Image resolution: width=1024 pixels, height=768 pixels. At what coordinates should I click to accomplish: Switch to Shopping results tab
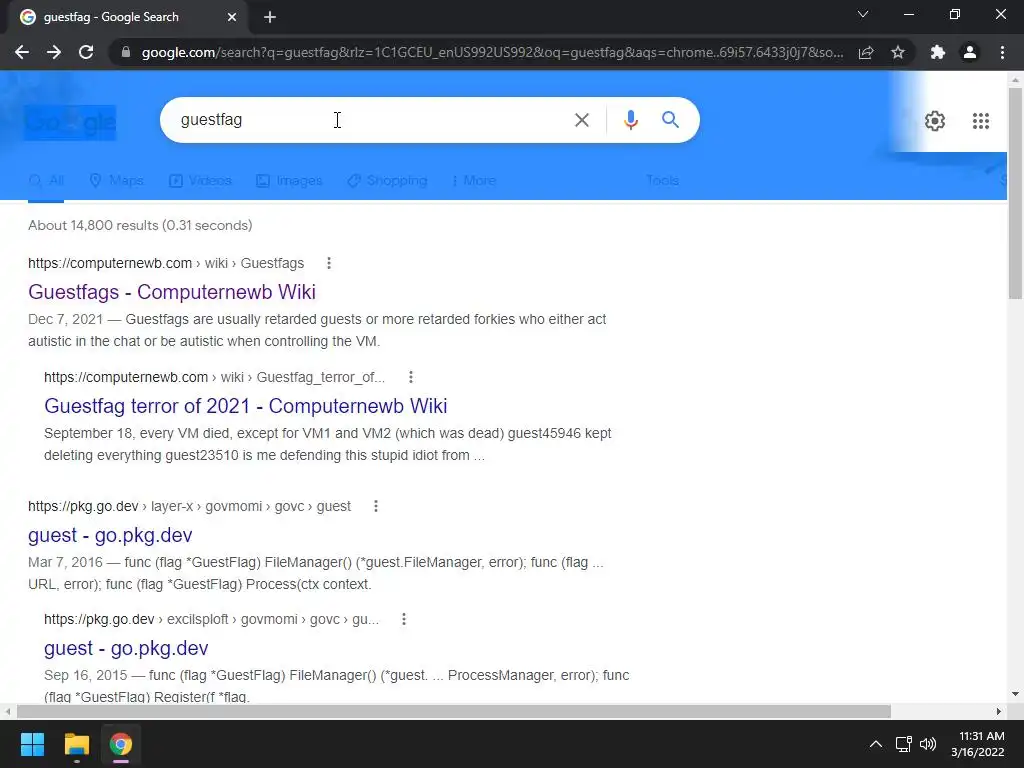click(387, 180)
